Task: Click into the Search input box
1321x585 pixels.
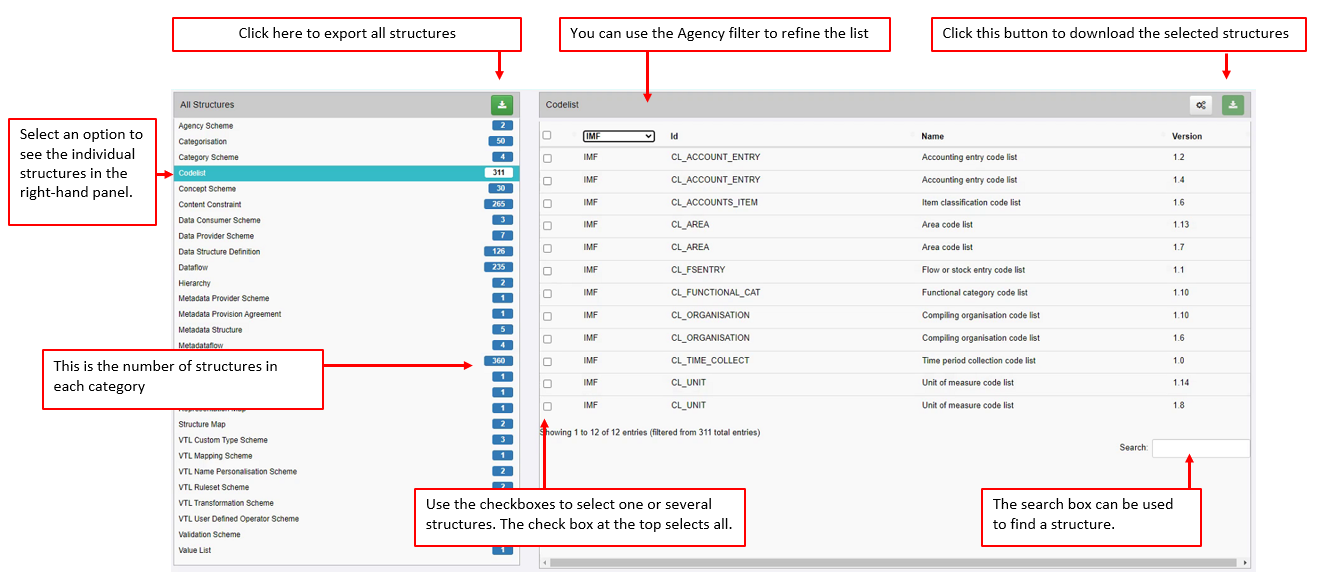Action: pos(1200,448)
